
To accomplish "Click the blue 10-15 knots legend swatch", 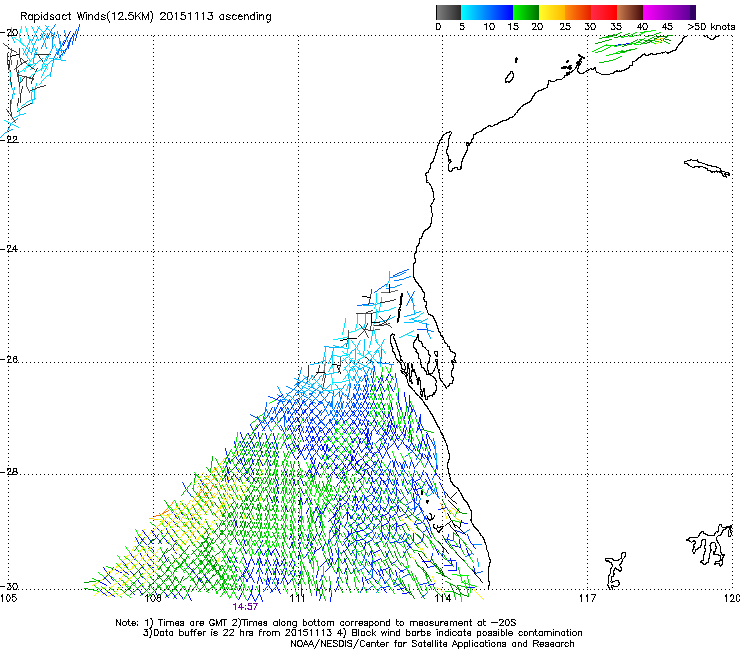I will pyautogui.click(x=500, y=12).
